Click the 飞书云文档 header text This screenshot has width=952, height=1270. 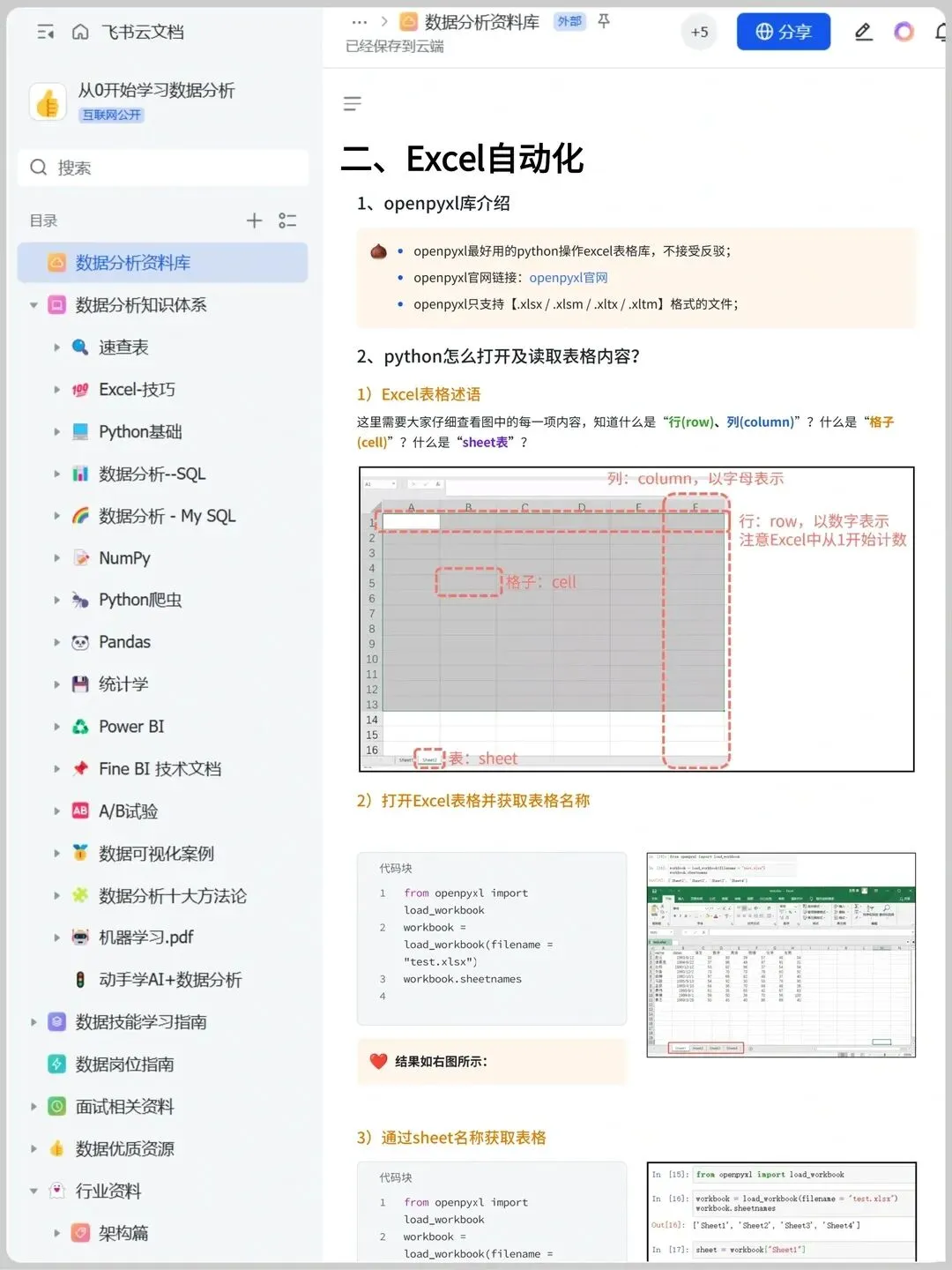point(143,33)
